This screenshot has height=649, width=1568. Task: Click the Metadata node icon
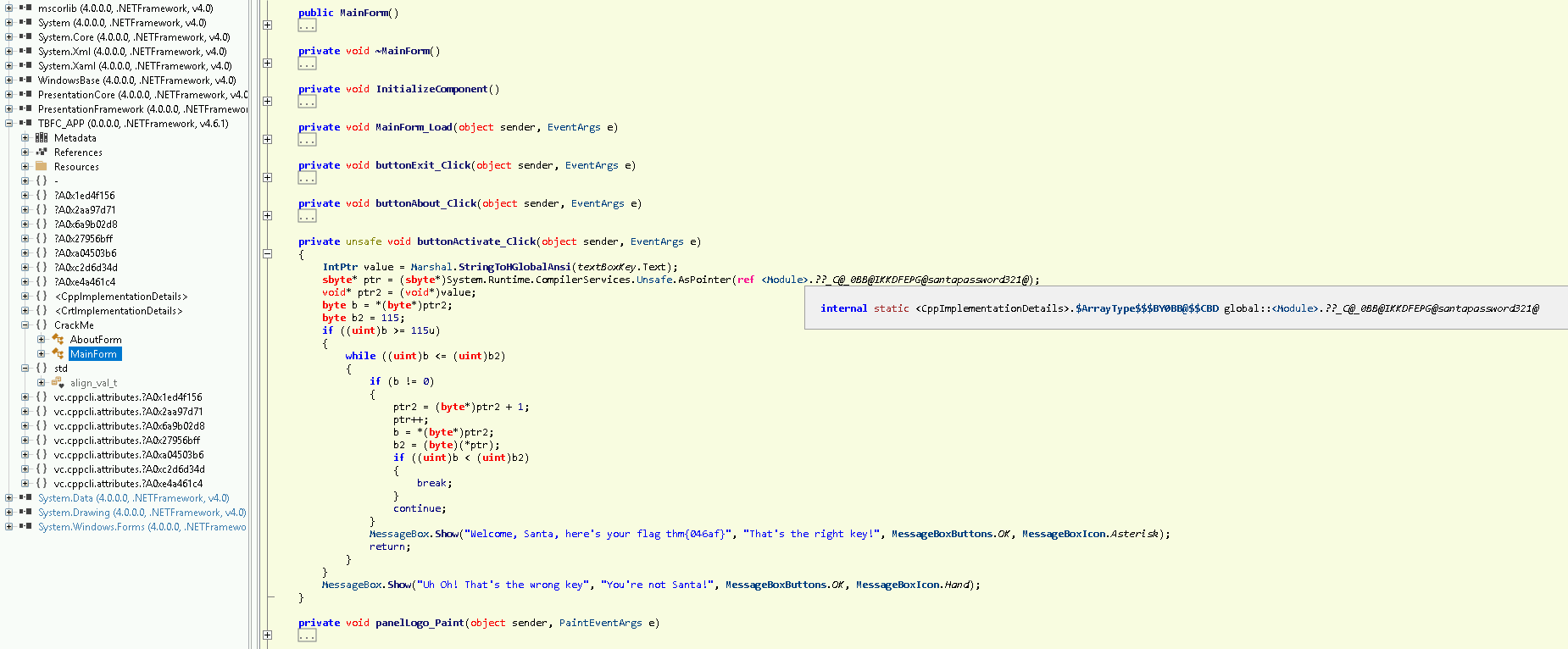click(x=42, y=138)
